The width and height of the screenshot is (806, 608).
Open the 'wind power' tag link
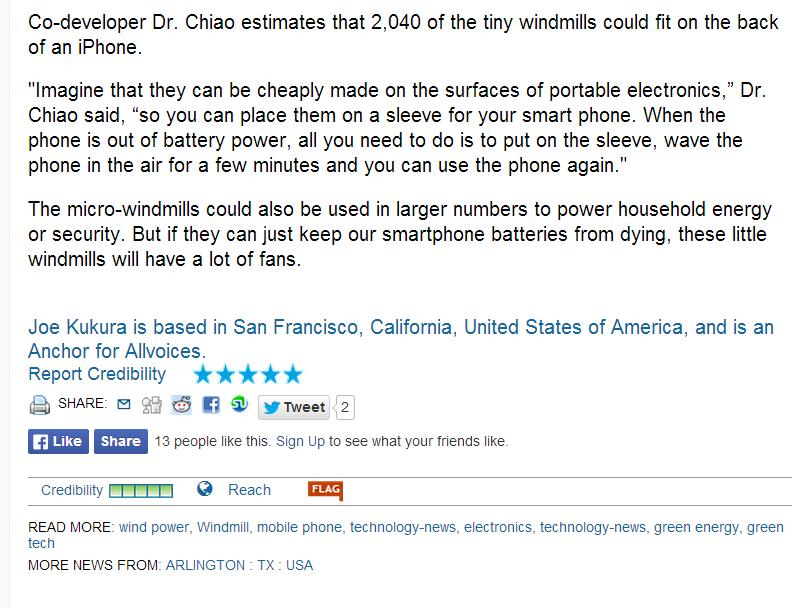[x=153, y=527]
